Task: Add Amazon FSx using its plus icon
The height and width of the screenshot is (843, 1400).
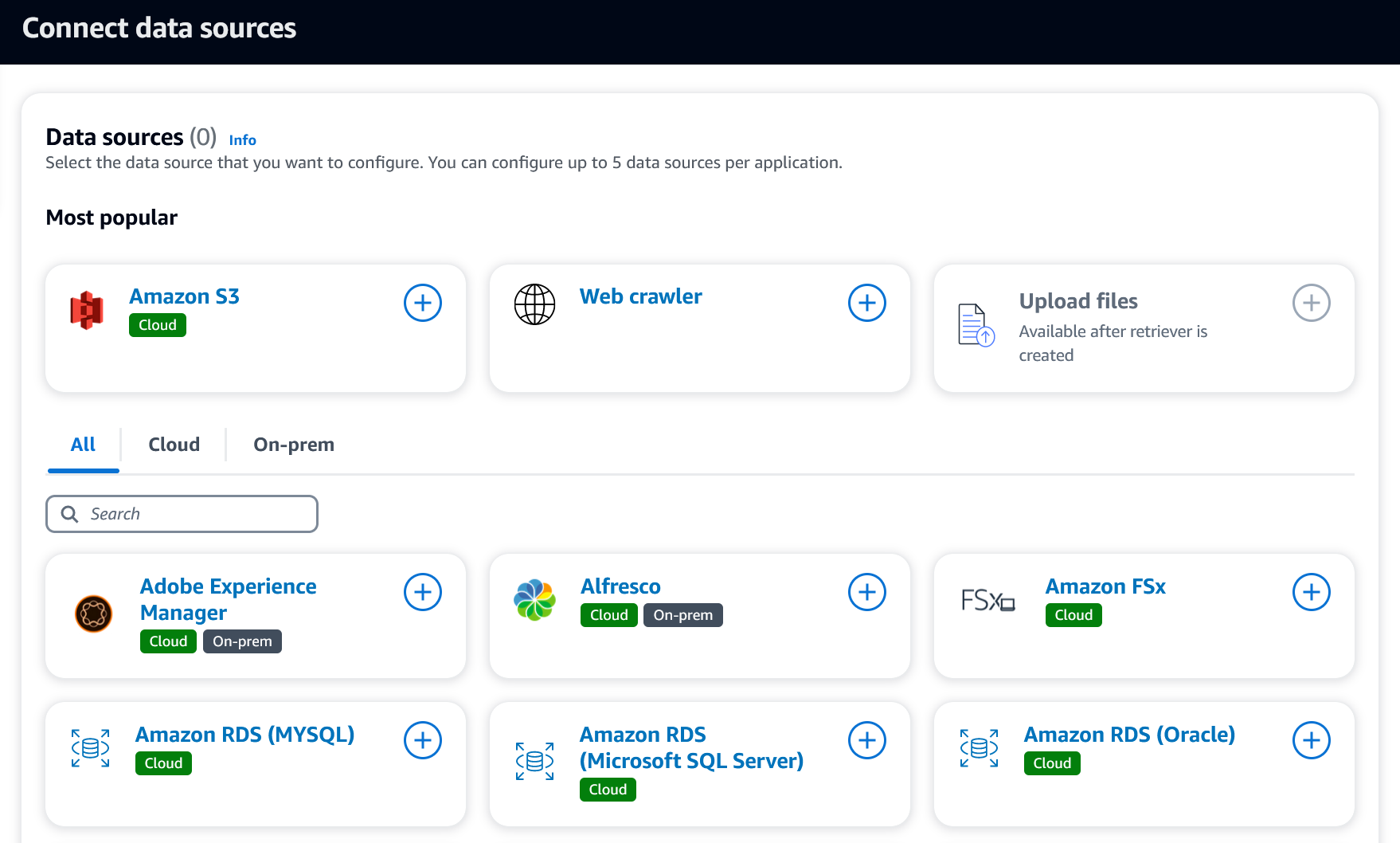Action: point(1312,592)
